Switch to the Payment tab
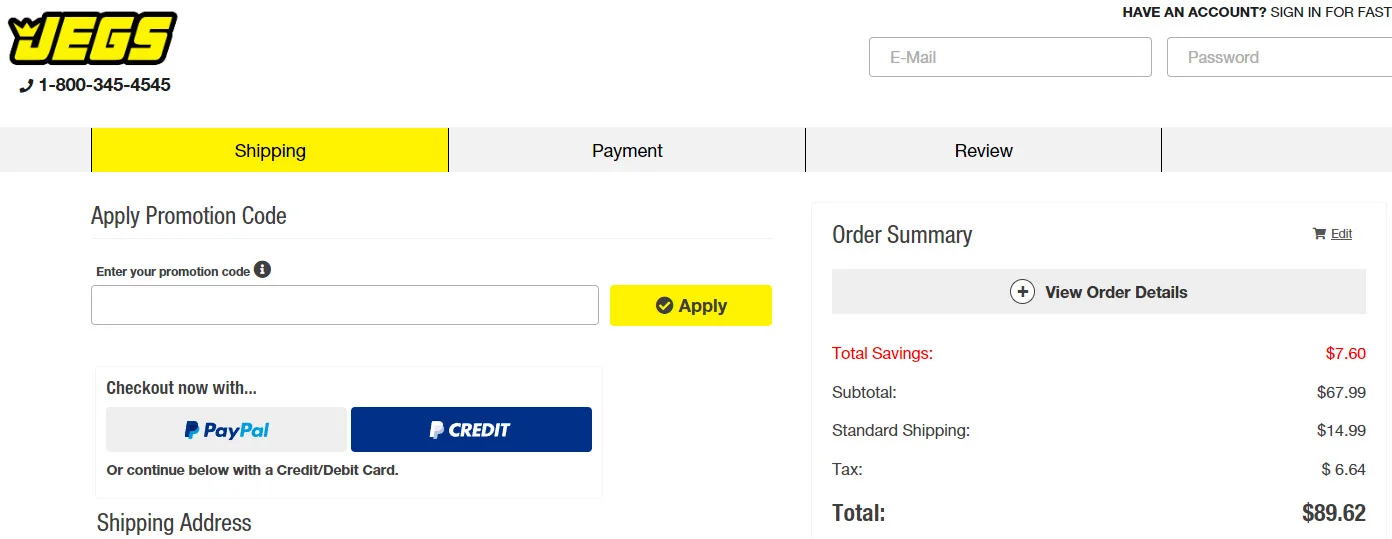This screenshot has height=539, width=1392. [627, 151]
